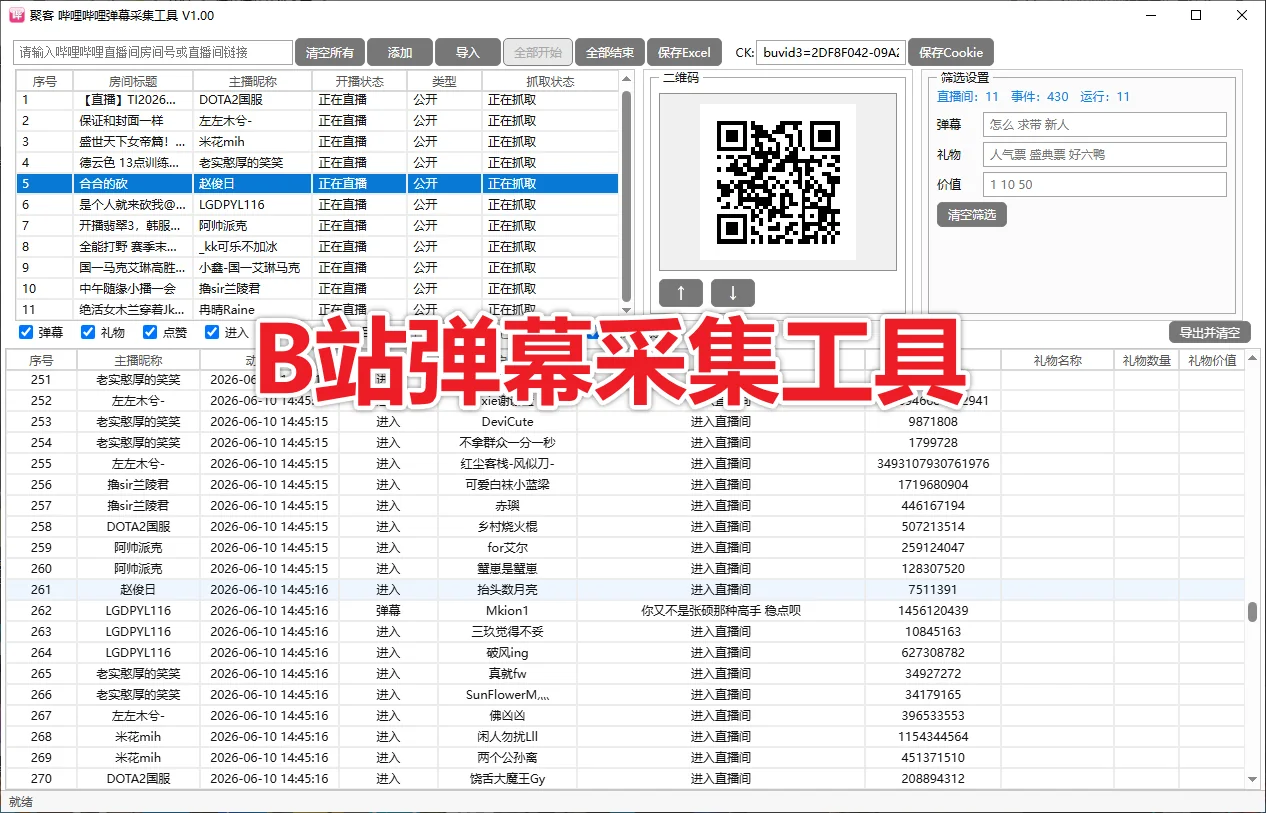Screen dimensions: 1266x813
Task: Click the up arrow button under QR code
Action: tap(681, 293)
